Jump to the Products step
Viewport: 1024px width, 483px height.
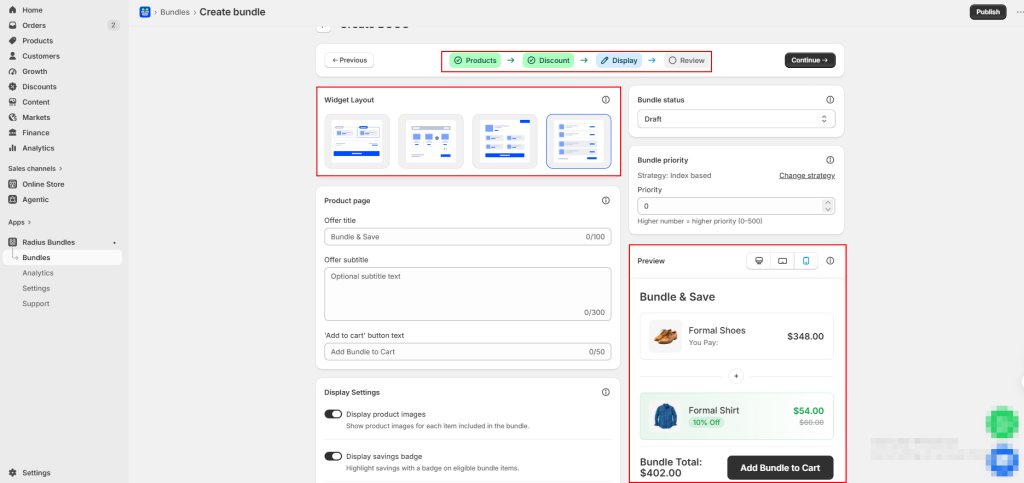point(475,61)
